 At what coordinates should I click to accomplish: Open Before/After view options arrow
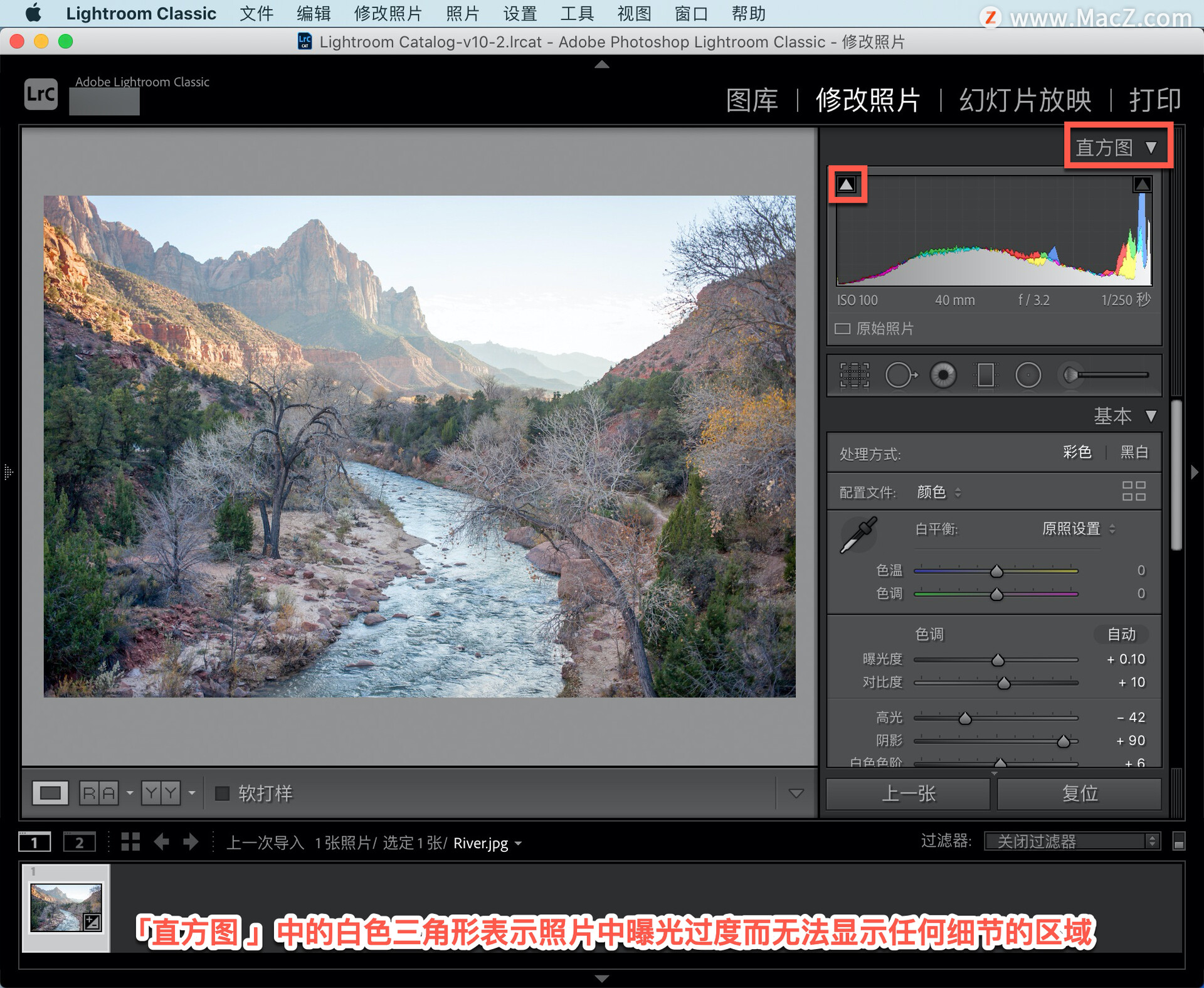coord(130,793)
